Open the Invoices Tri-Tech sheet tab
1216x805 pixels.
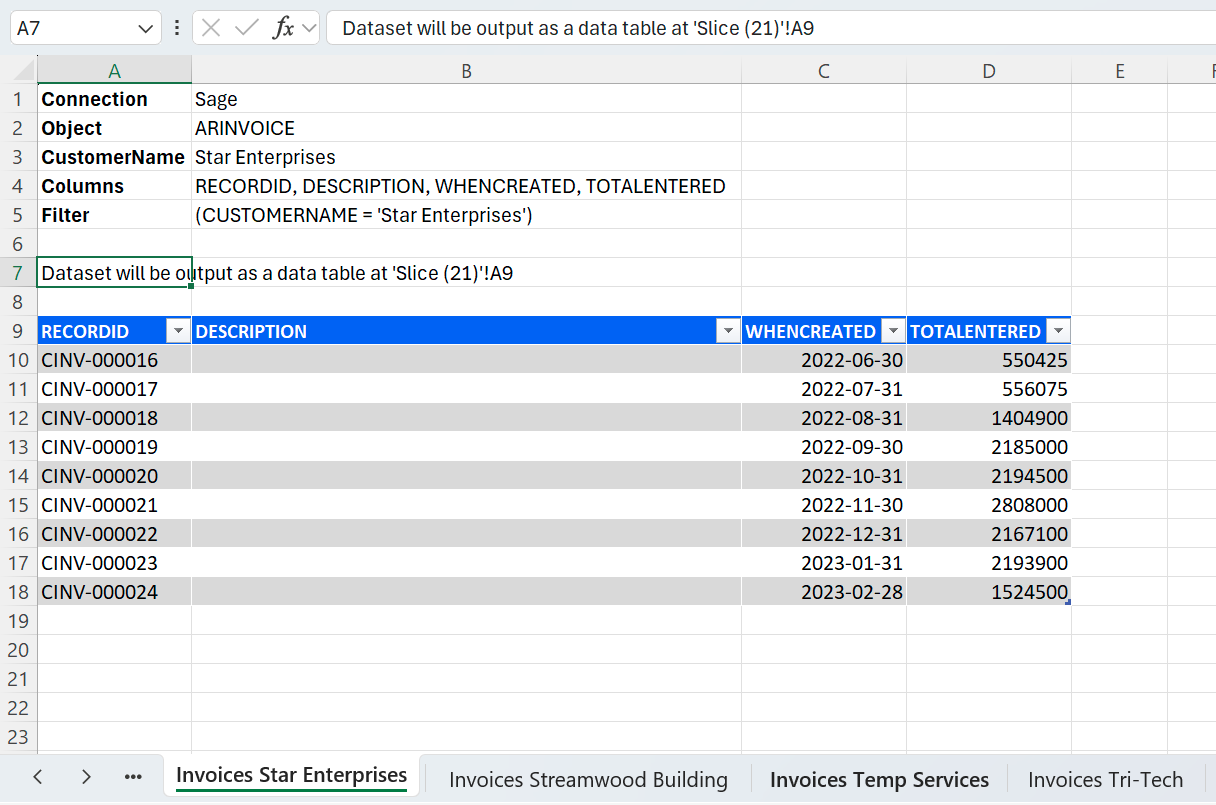click(x=1105, y=779)
